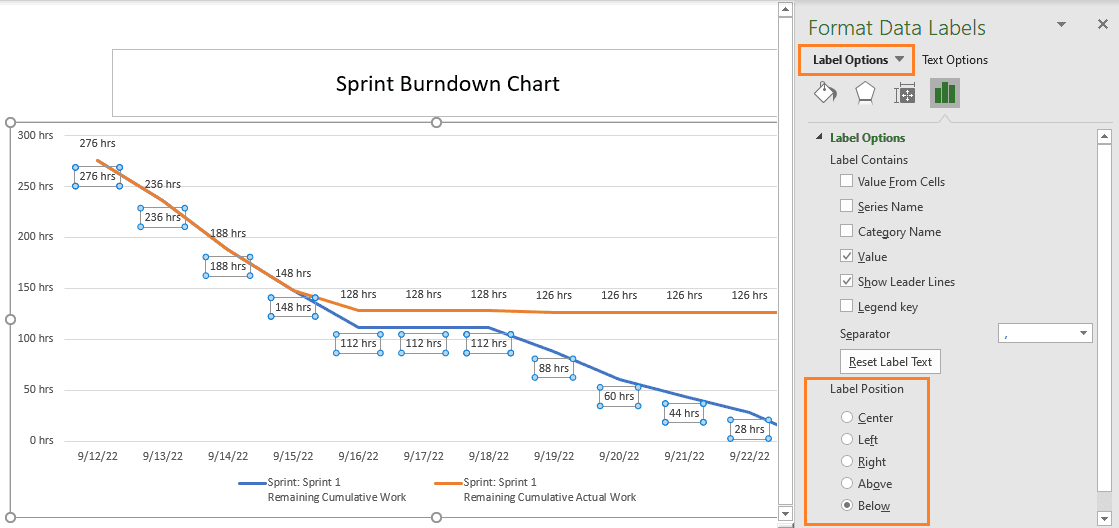Click the worksheet scrollbar up arrow
Image resolution: width=1119 pixels, height=528 pixels.
click(x=785, y=9)
